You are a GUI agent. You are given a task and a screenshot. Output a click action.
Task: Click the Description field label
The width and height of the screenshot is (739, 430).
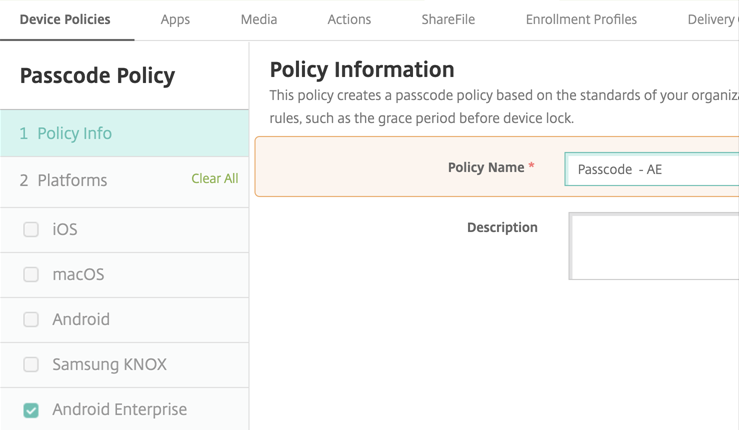[502, 227]
